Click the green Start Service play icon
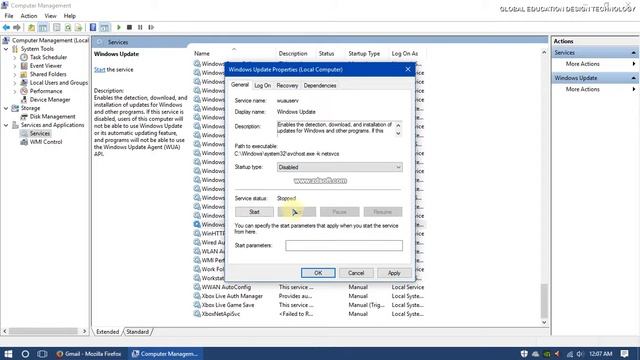Image resolution: width=640 pixels, height=360 pixels. (x=119, y=27)
